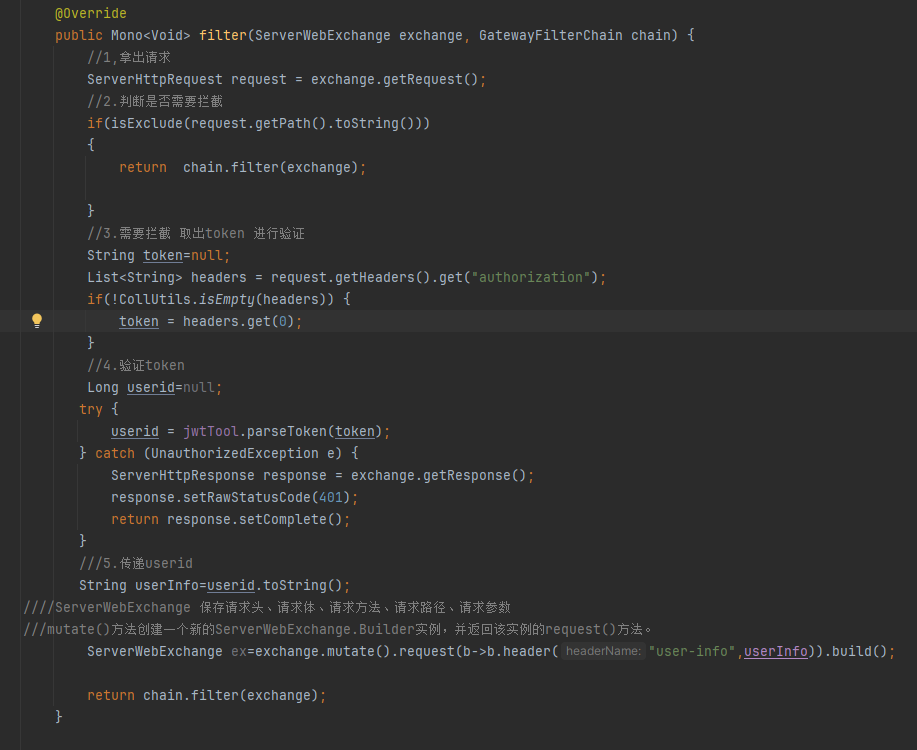Click the 'catch' keyword
Screen dimensions: 917x750
pyautogui.click(x=115, y=453)
